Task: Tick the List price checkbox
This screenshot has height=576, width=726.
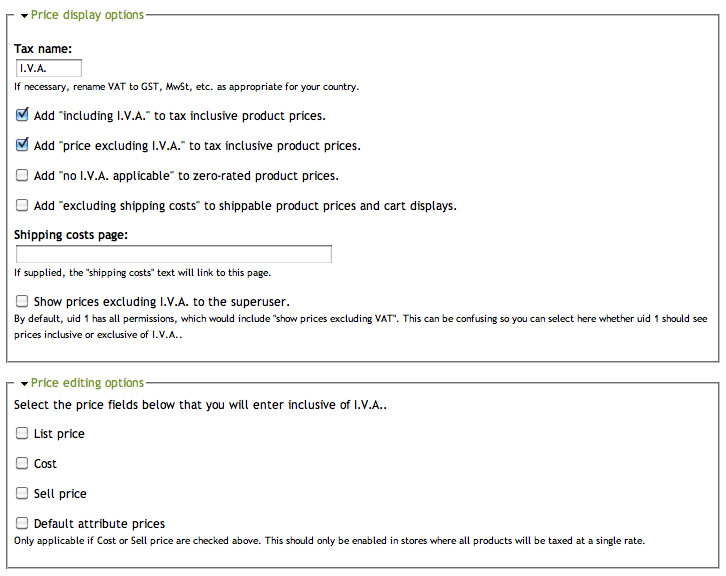Action: click(22, 433)
